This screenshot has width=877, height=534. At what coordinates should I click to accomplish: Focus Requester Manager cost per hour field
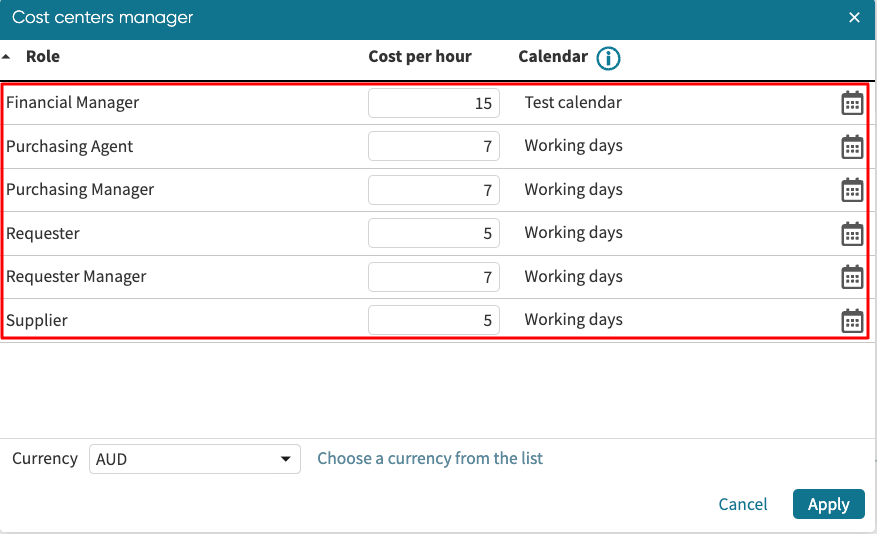point(434,277)
